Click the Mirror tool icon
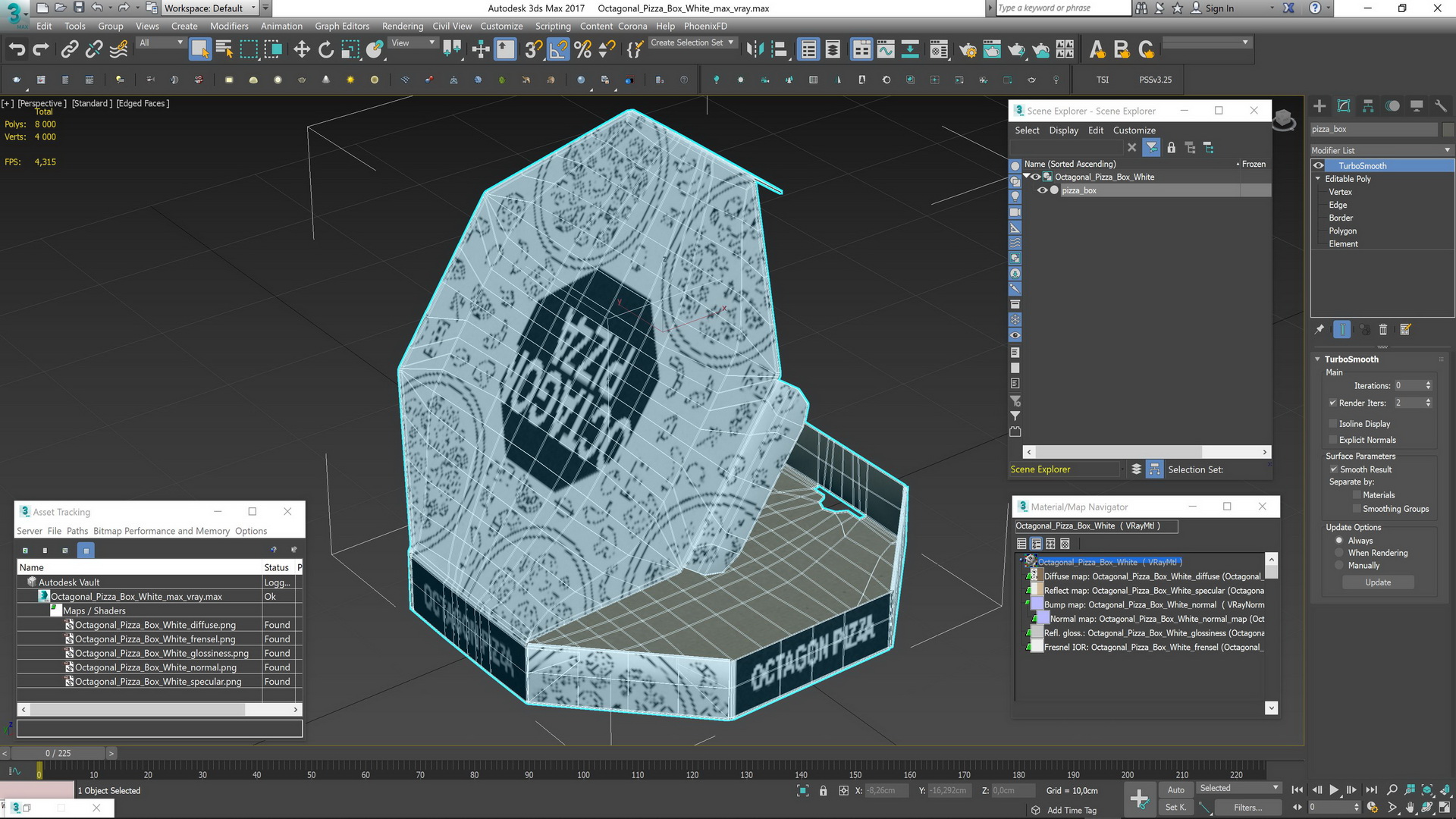 [755, 50]
